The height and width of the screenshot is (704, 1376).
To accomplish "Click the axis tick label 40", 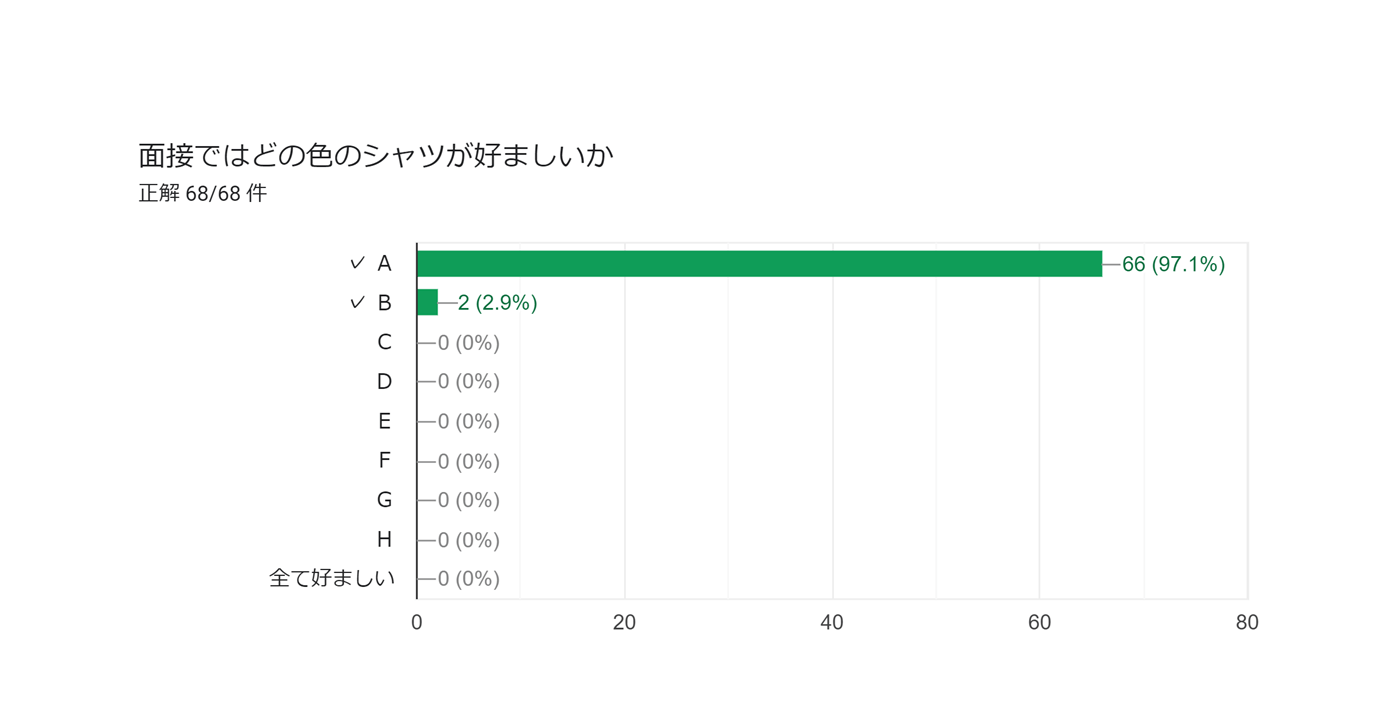I will [x=832, y=622].
